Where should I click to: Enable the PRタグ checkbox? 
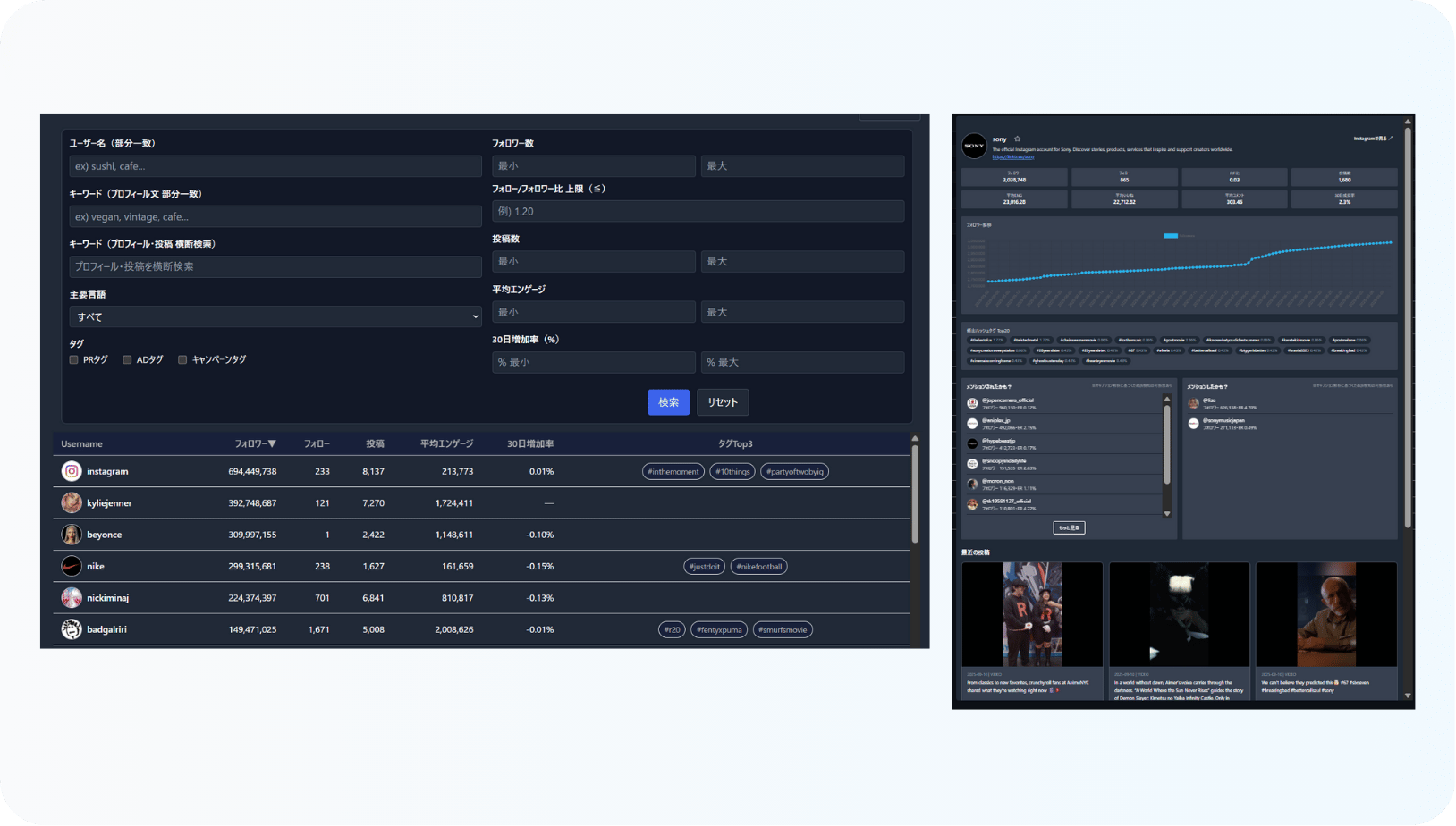(74, 359)
